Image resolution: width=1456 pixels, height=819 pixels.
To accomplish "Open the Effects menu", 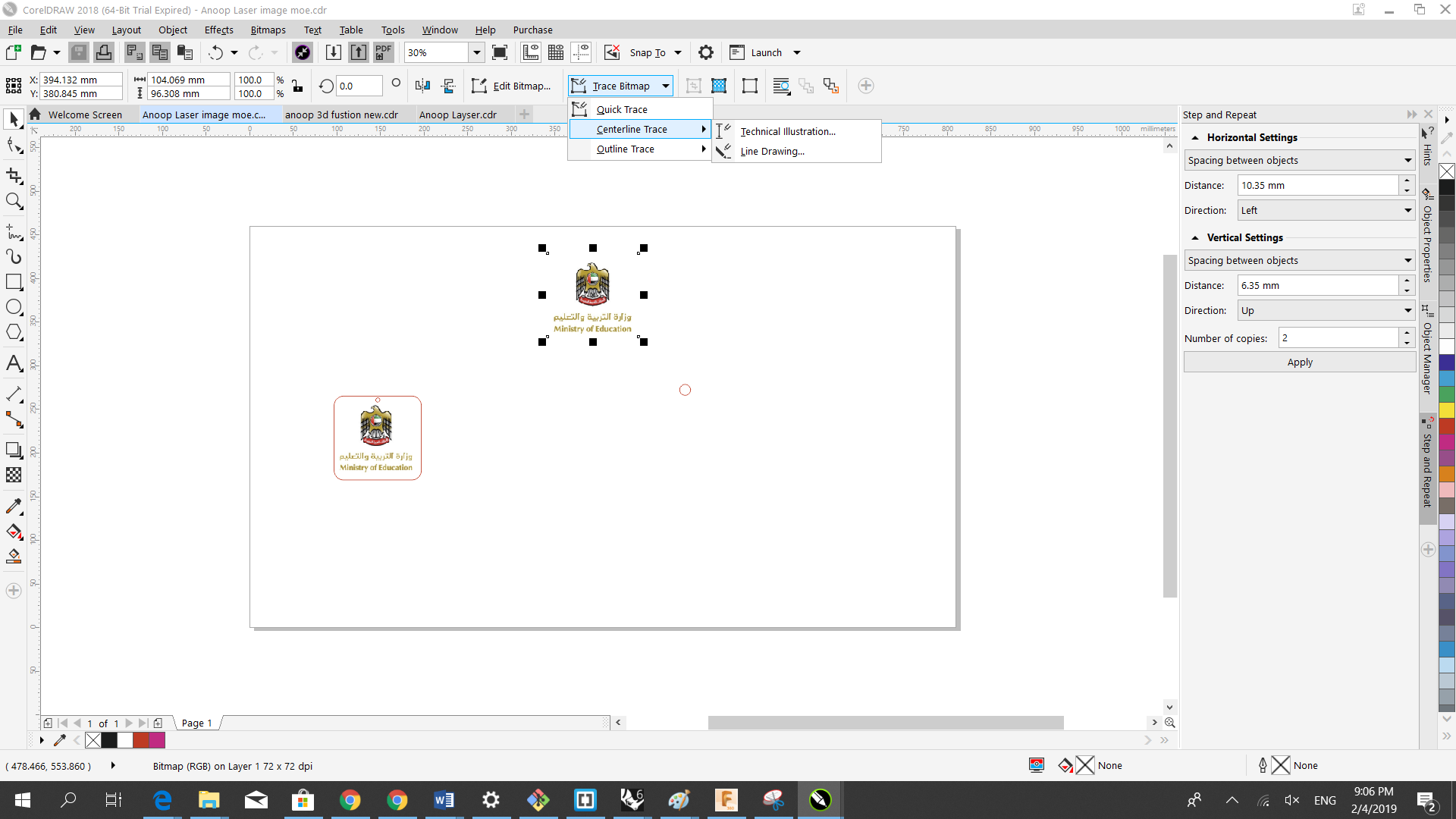I will (219, 30).
